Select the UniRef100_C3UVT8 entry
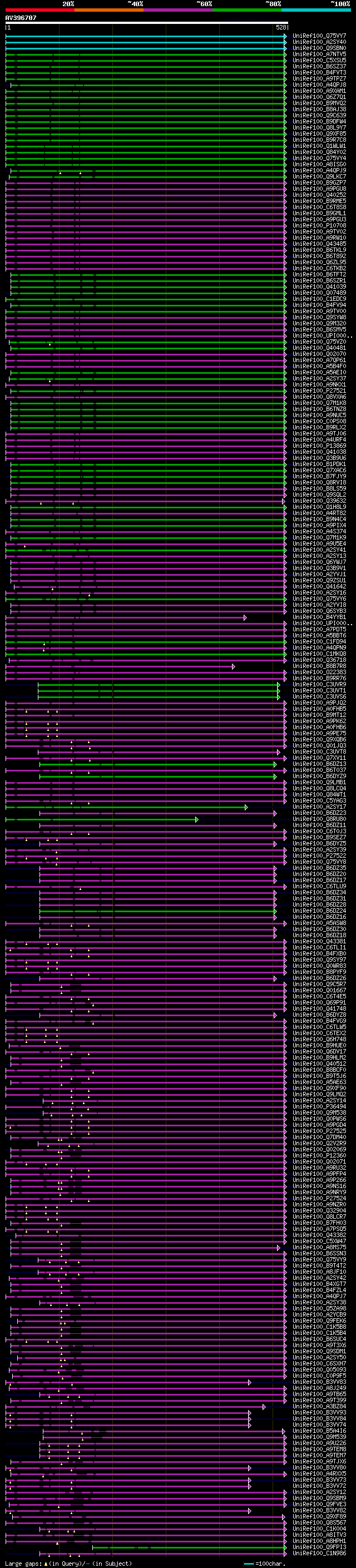The height and width of the screenshot is (1568, 356). click(319, 752)
